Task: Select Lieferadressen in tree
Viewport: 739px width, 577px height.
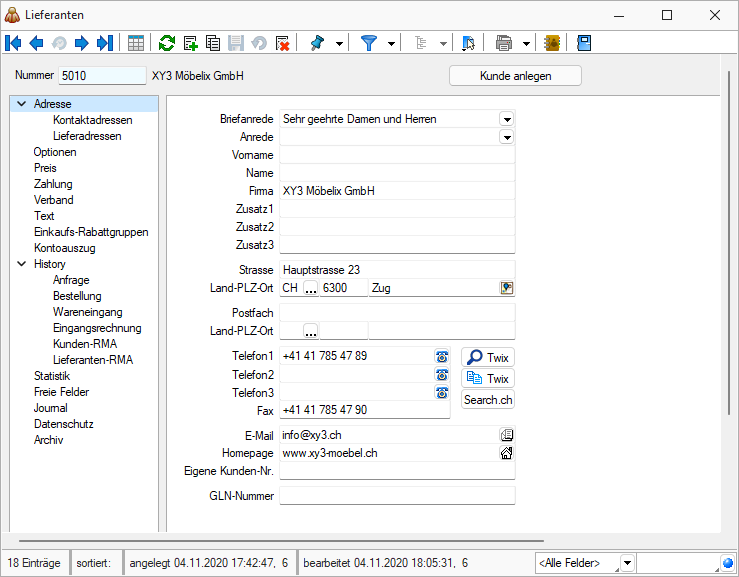Action: coord(87,136)
